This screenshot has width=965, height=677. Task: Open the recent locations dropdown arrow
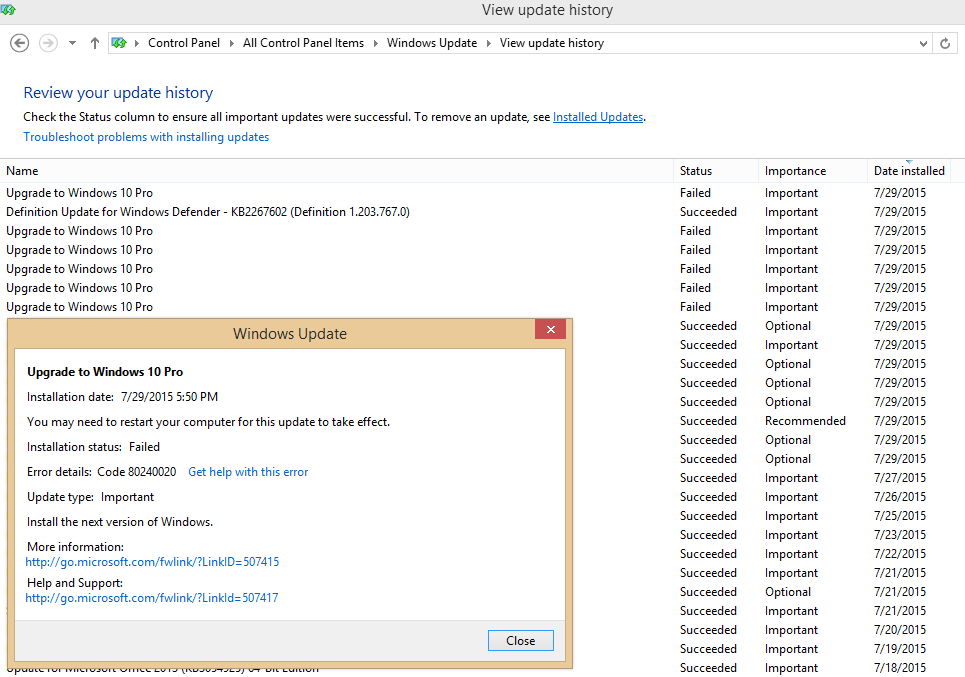pos(73,43)
